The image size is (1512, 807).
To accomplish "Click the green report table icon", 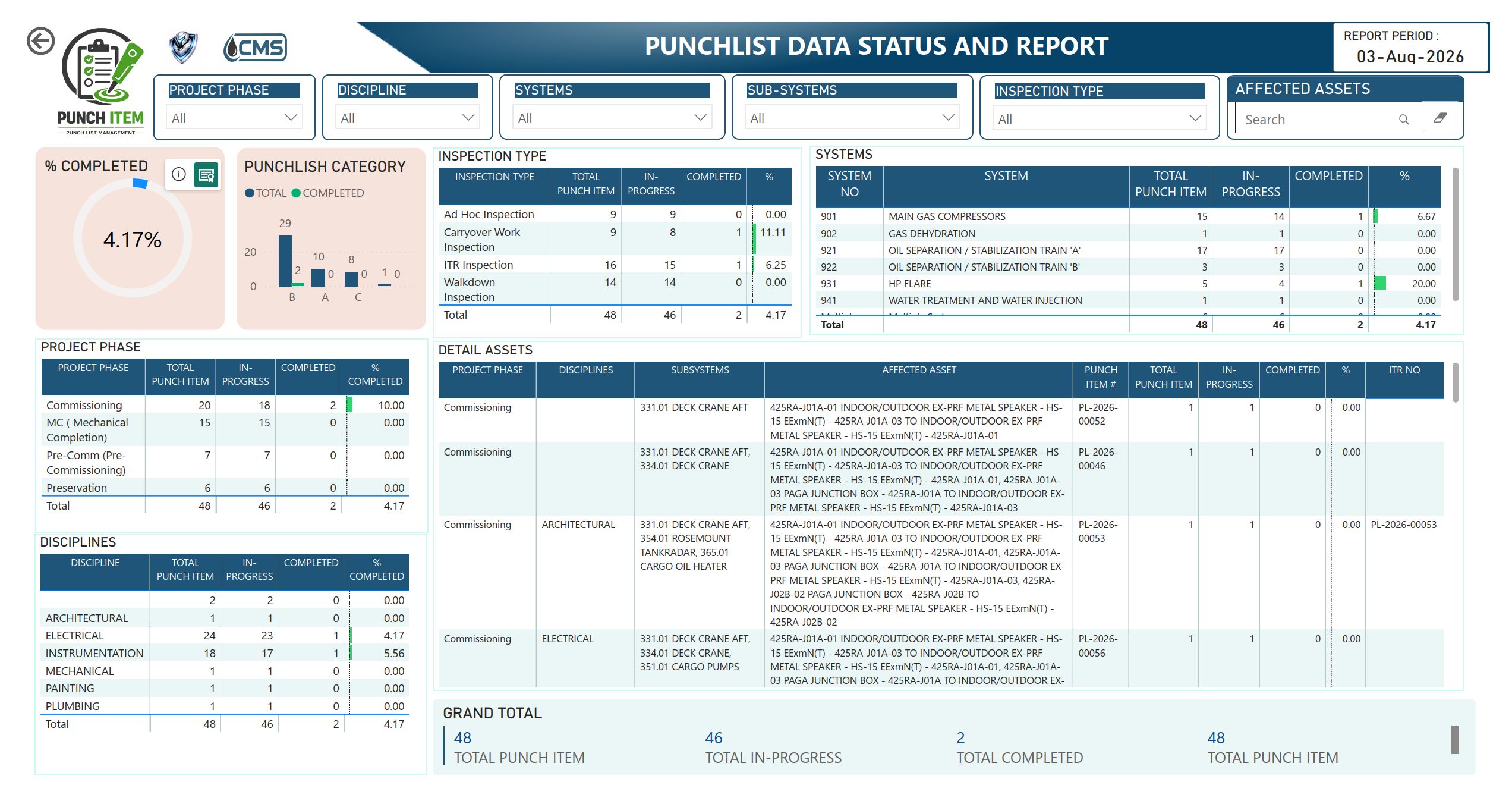I will pyautogui.click(x=206, y=175).
